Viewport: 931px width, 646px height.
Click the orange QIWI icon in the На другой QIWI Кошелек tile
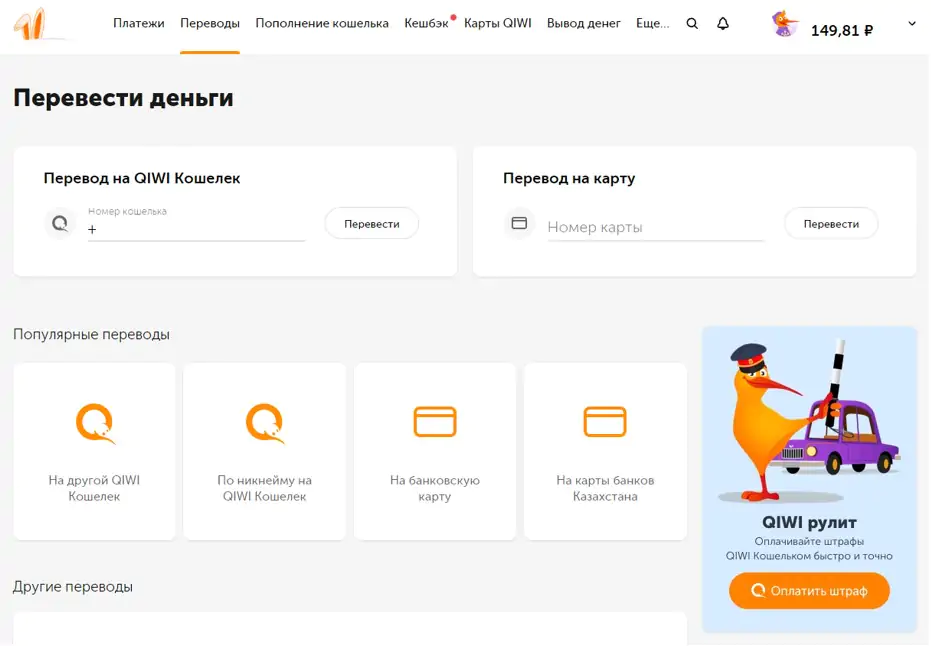pos(95,423)
